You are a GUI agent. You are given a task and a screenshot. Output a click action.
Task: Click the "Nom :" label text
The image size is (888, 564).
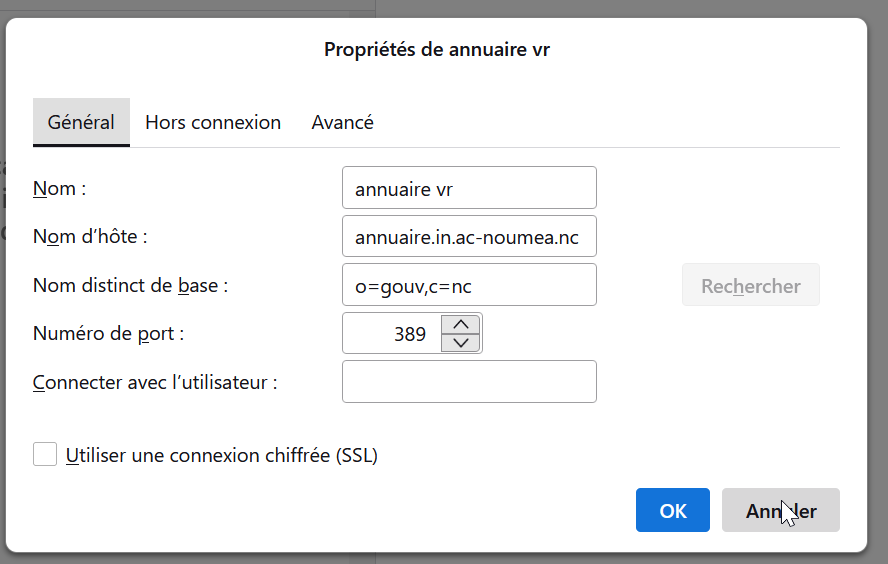point(59,188)
